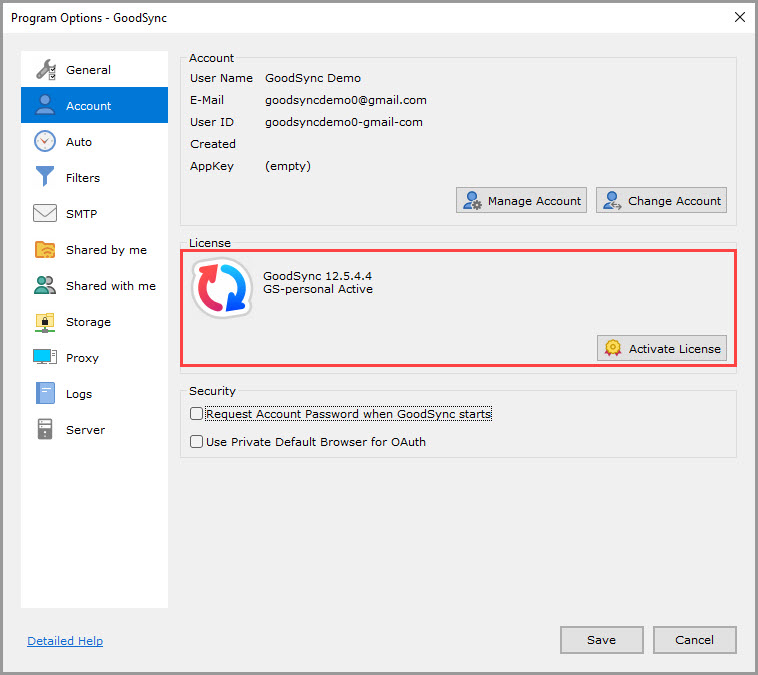758x675 pixels.
Task: Switch to the Auto options tab
Action: coord(94,142)
